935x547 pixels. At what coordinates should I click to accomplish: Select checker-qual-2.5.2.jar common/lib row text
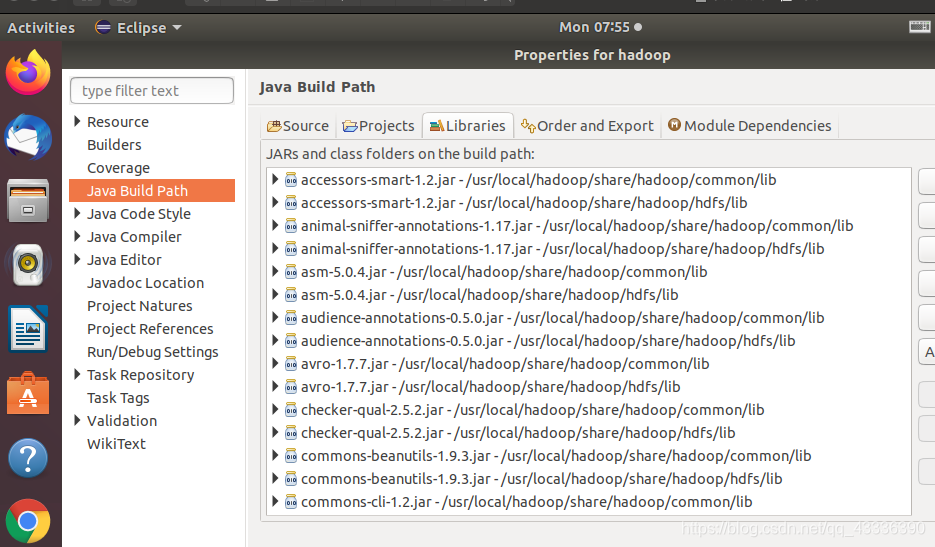pos(532,410)
